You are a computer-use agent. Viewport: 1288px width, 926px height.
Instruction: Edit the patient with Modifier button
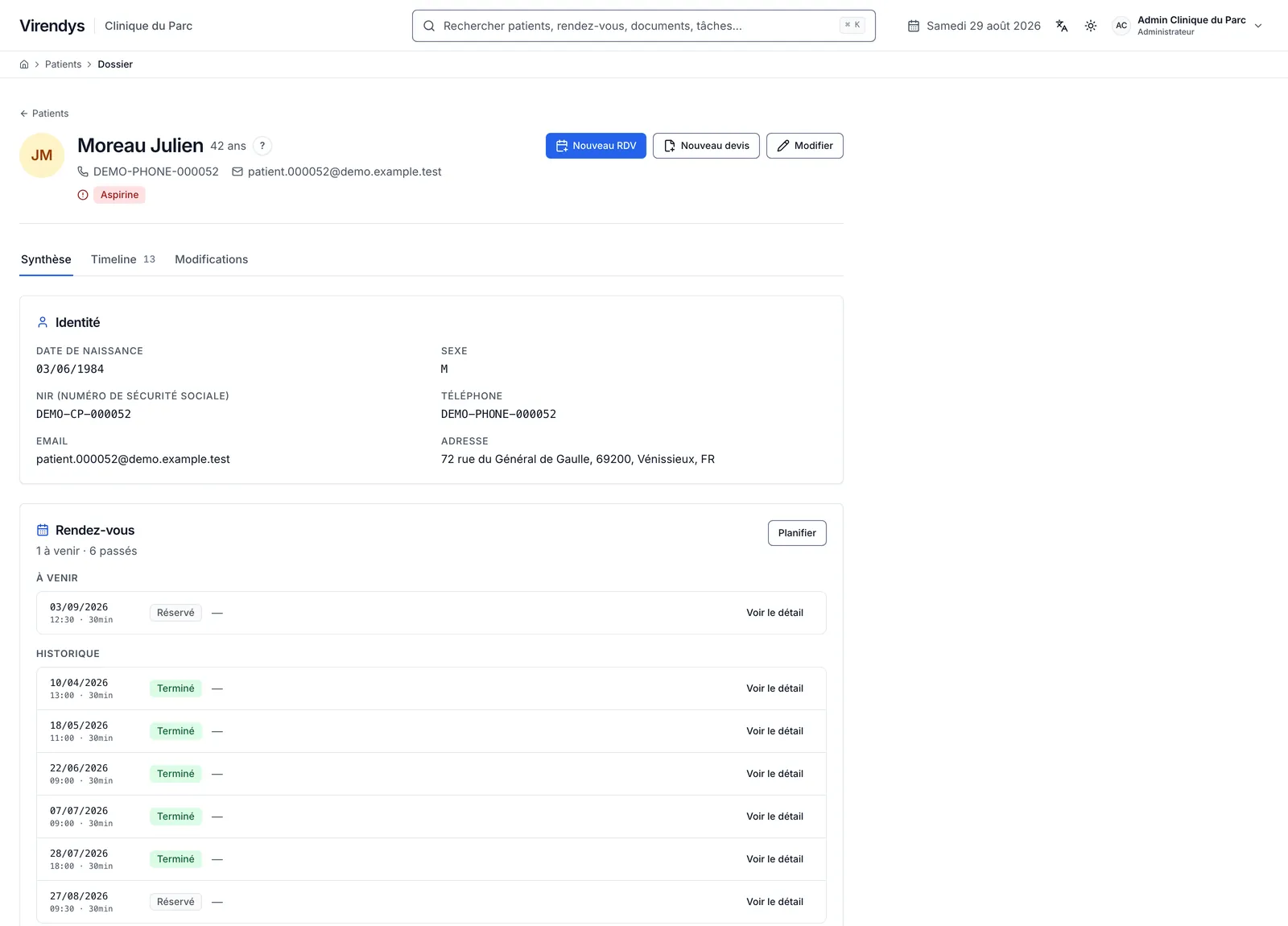805,146
